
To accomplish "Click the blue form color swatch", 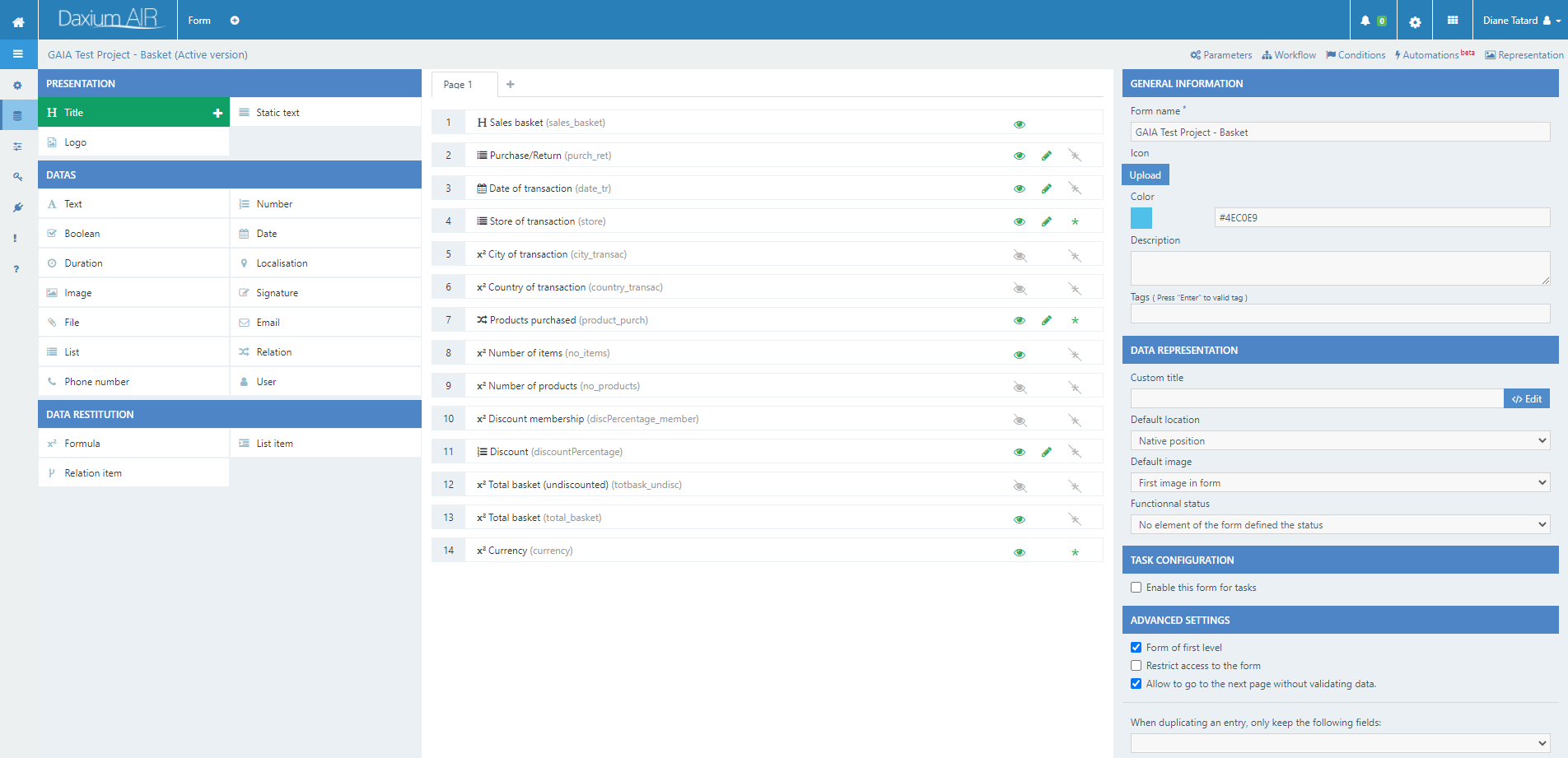I will coord(1141,218).
